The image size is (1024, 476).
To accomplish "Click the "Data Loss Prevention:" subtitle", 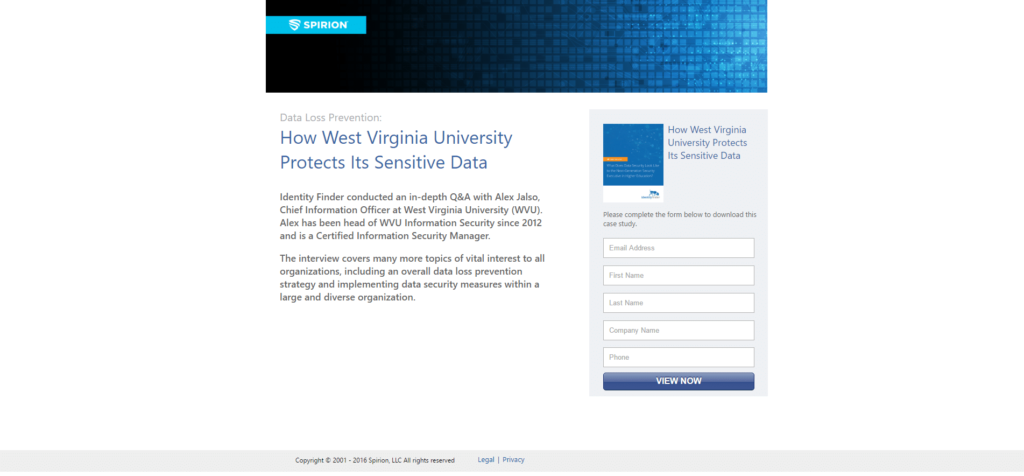I will [x=330, y=117].
